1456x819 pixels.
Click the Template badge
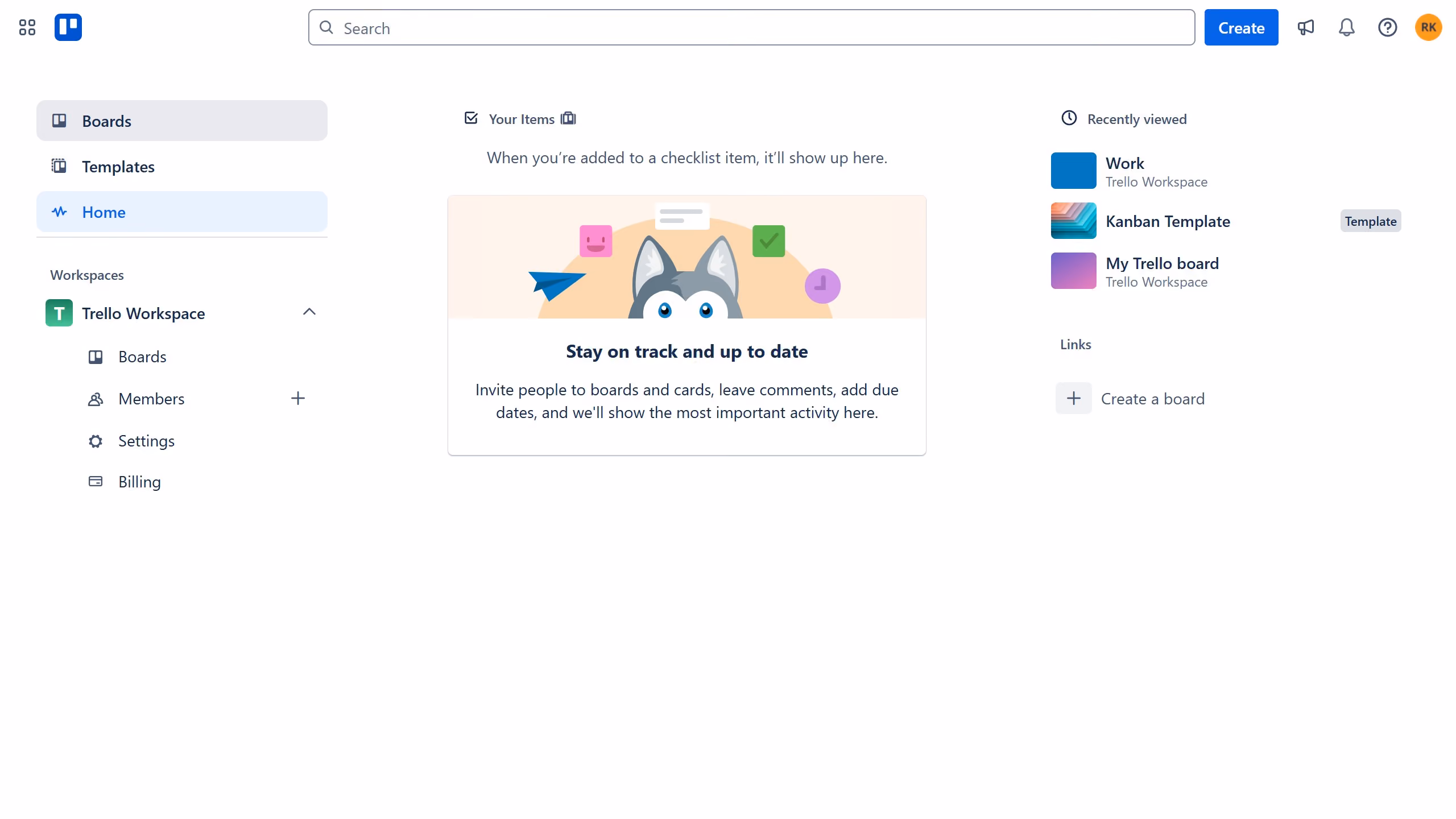[x=1371, y=221]
